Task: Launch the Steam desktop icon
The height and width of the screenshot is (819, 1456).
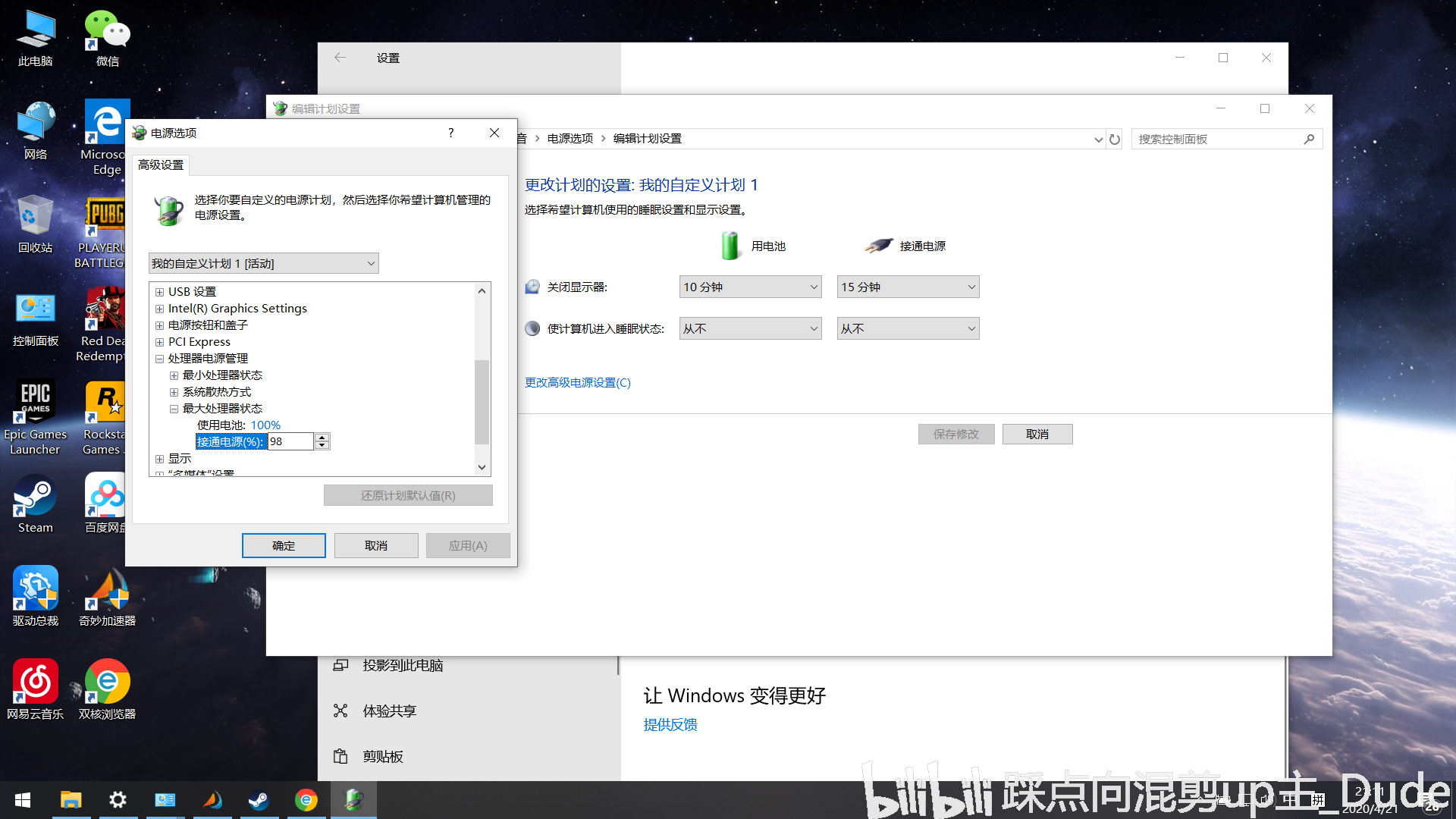Action: pyautogui.click(x=35, y=504)
